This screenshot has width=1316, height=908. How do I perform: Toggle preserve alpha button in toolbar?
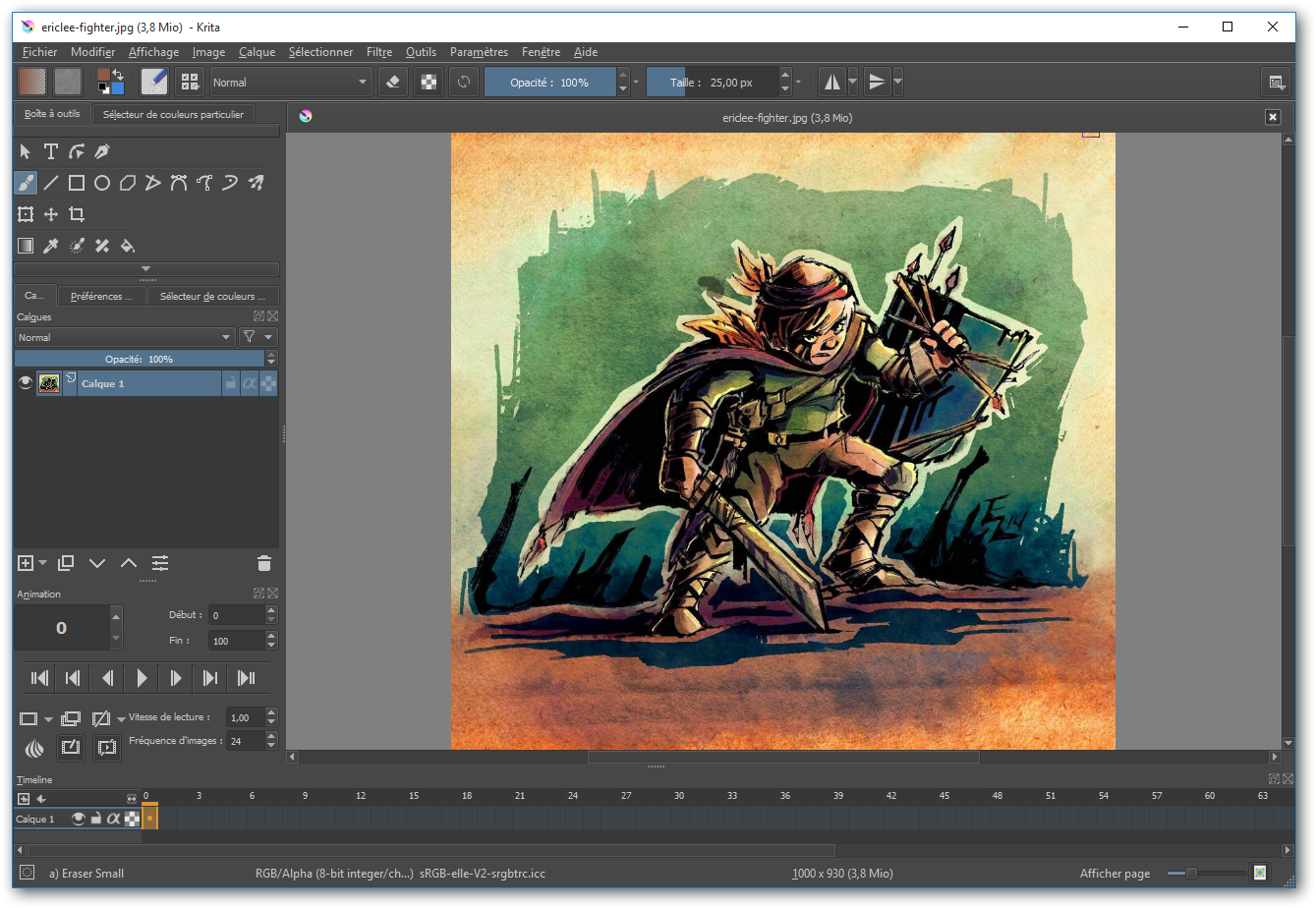pyautogui.click(x=429, y=83)
